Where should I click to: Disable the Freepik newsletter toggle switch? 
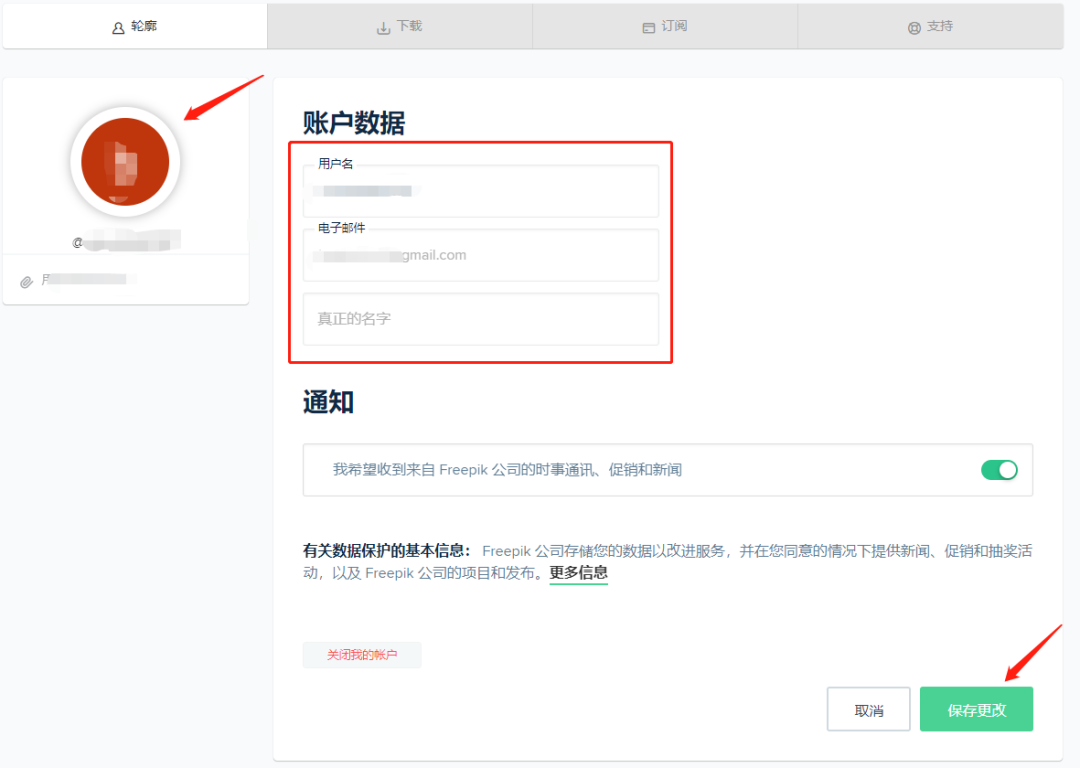[999, 470]
